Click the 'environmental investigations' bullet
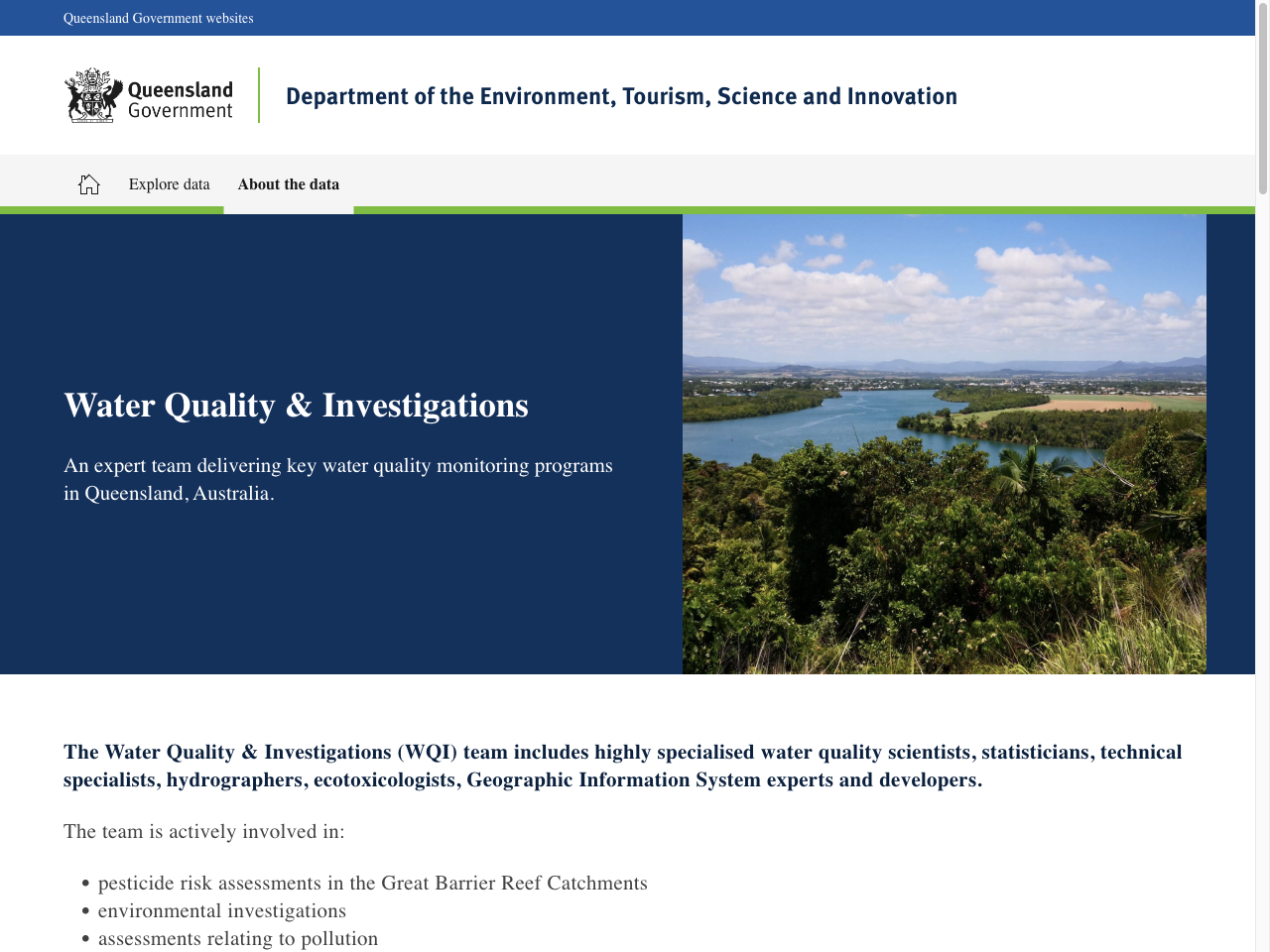Viewport: 1270px width, 952px height. coord(222,910)
